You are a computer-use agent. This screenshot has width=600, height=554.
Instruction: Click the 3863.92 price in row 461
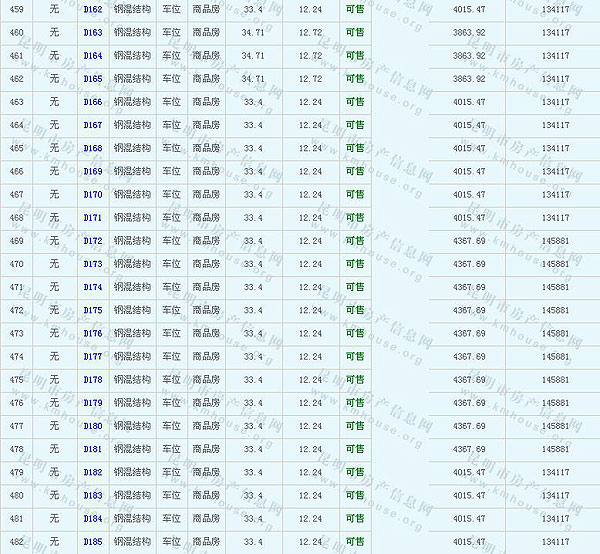pos(469,55)
